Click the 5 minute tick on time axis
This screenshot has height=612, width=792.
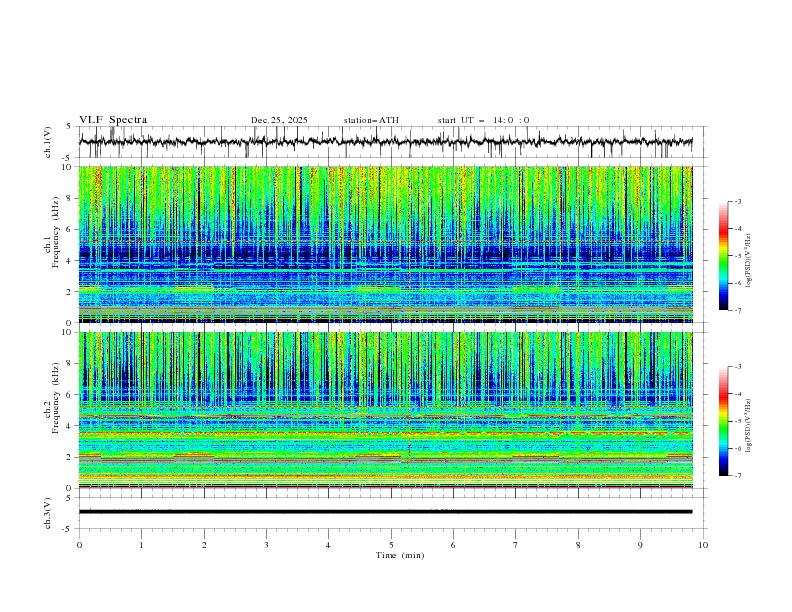[391, 545]
